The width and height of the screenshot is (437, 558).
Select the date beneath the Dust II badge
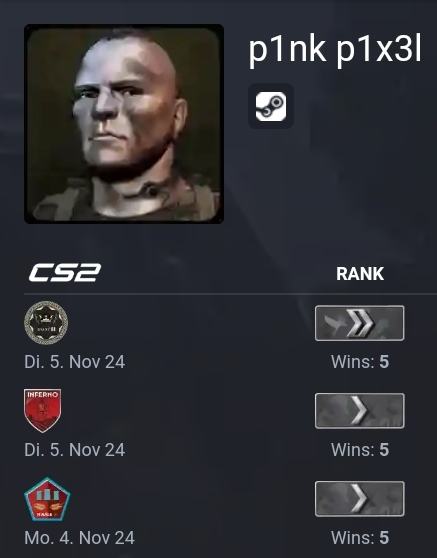(x=75, y=362)
